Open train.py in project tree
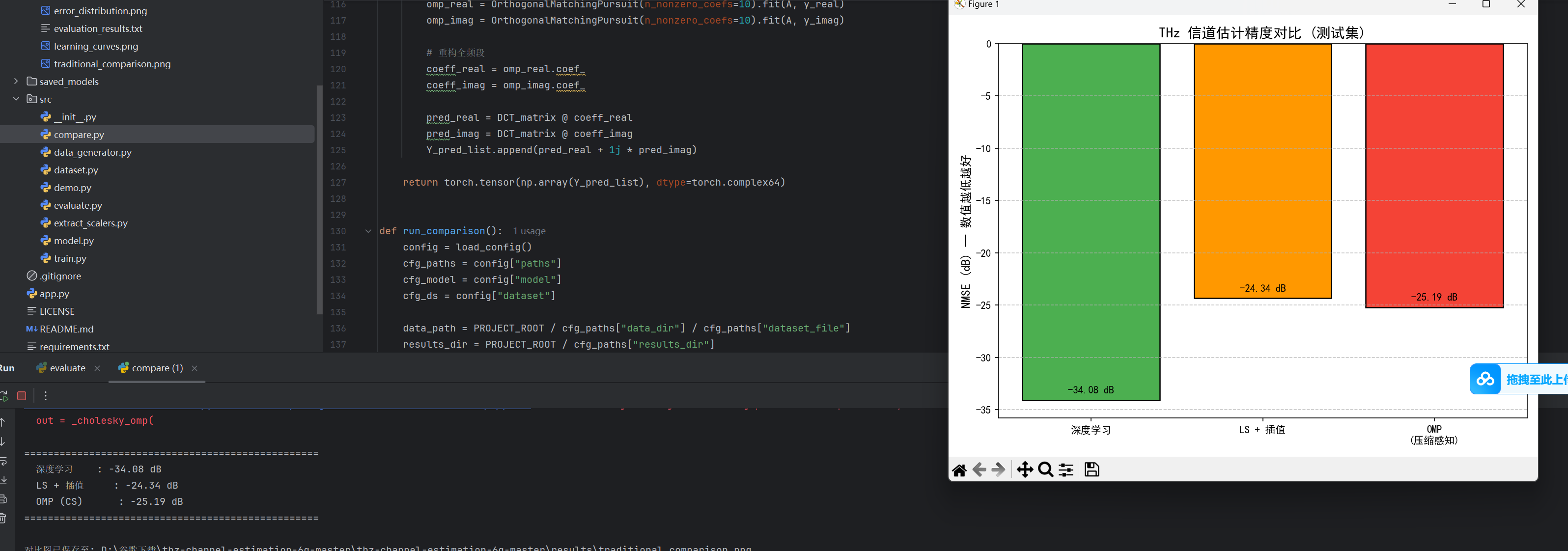 click(x=70, y=258)
